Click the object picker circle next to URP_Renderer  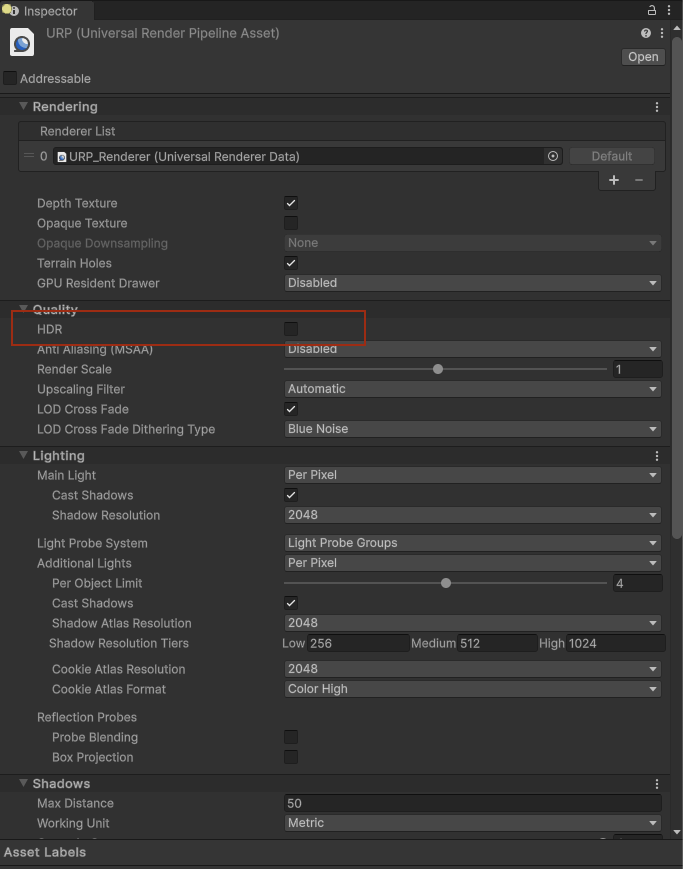[553, 156]
